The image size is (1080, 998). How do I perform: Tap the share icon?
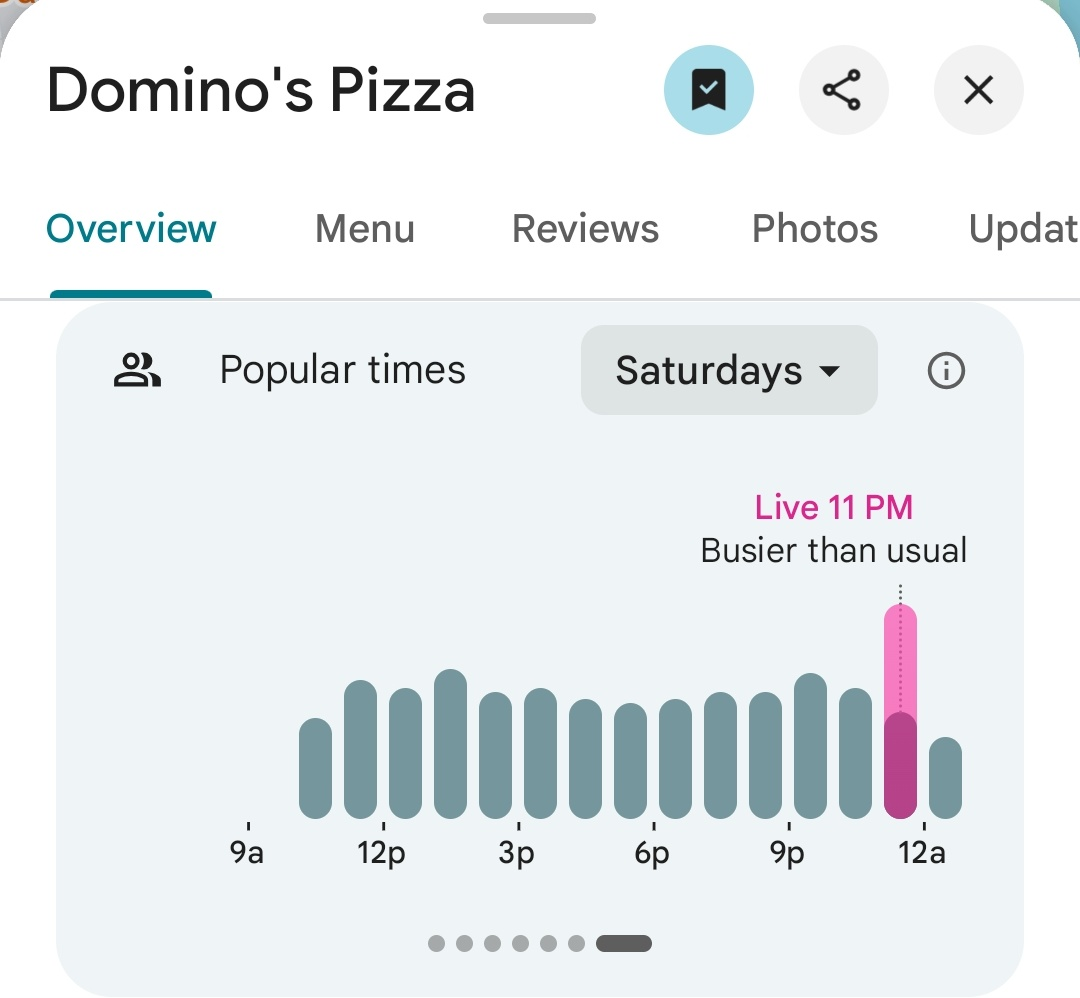843,91
